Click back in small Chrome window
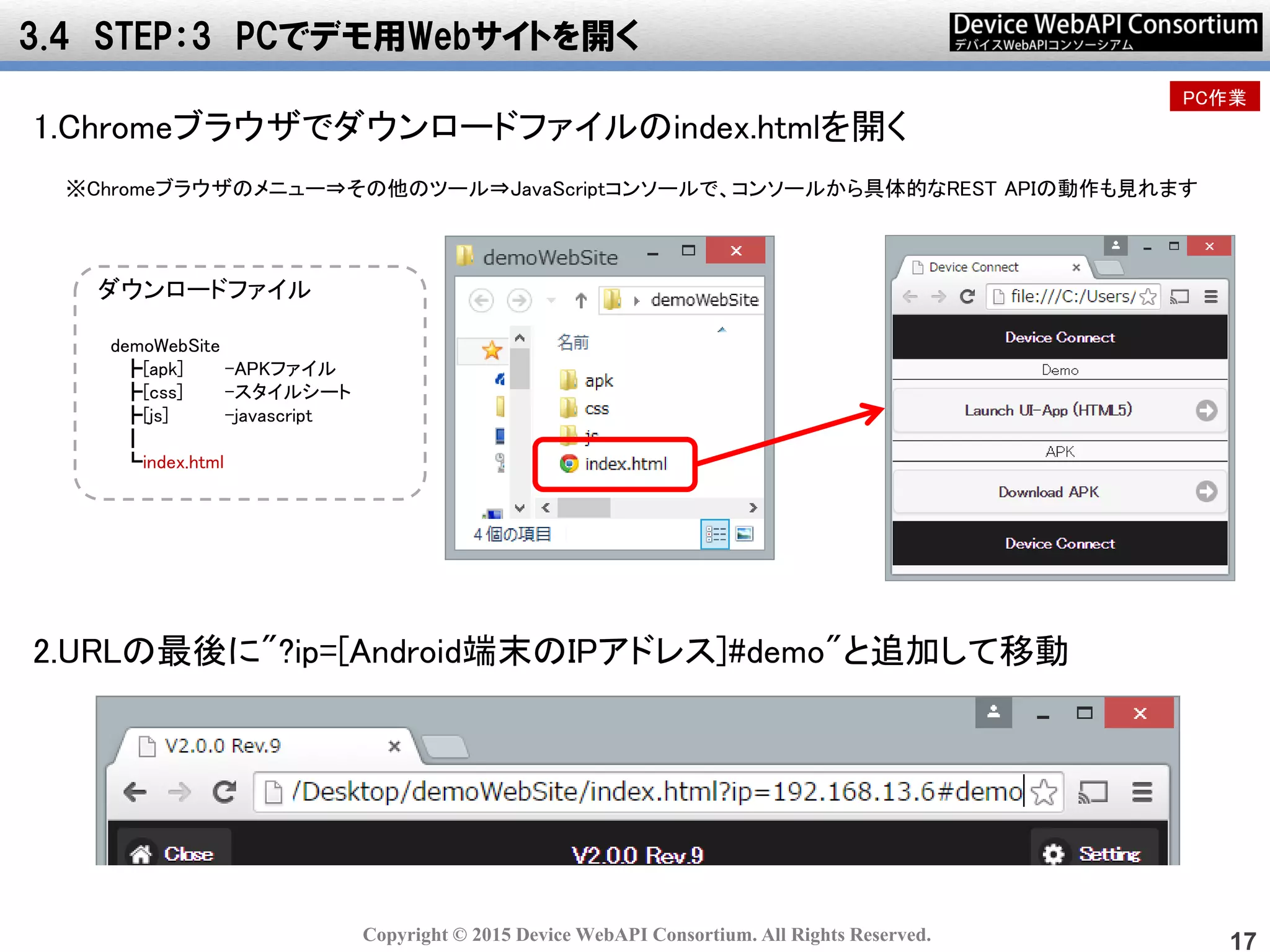The width and height of the screenshot is (1270, 952). pyautogui.click(x=910, y=297)
